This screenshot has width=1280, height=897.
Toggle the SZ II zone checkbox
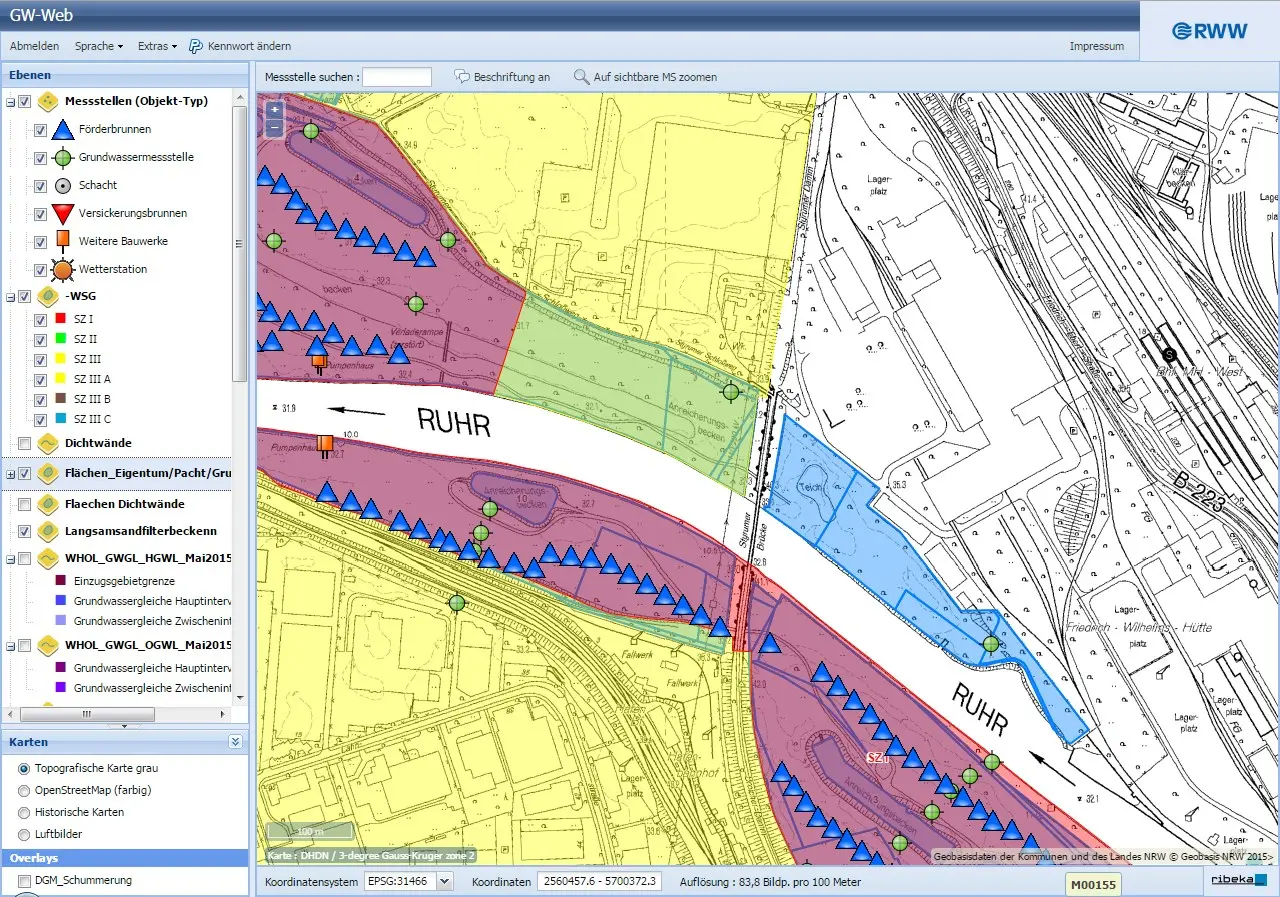tap(40, 340)
